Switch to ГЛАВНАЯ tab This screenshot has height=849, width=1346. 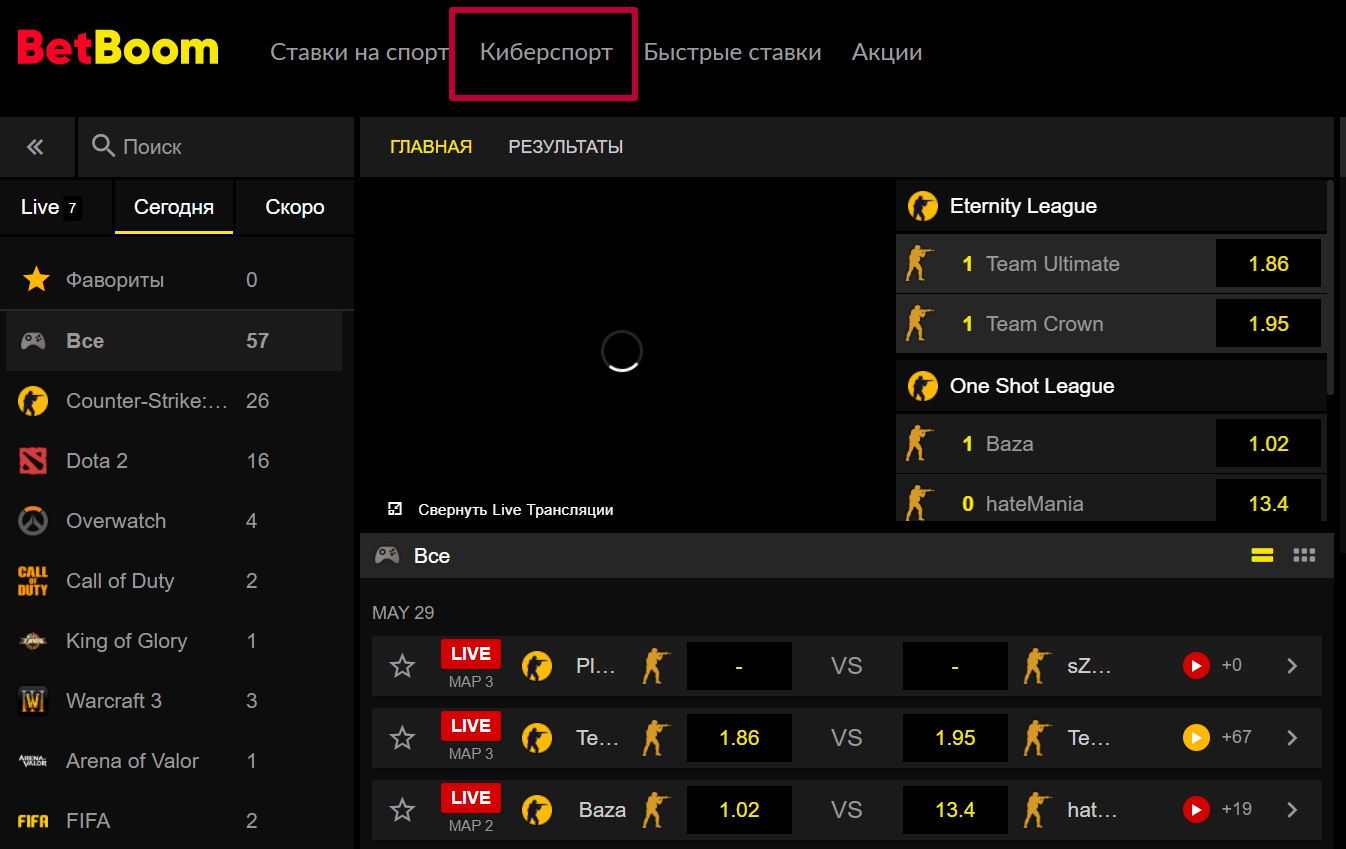click(x=431, y=147)
